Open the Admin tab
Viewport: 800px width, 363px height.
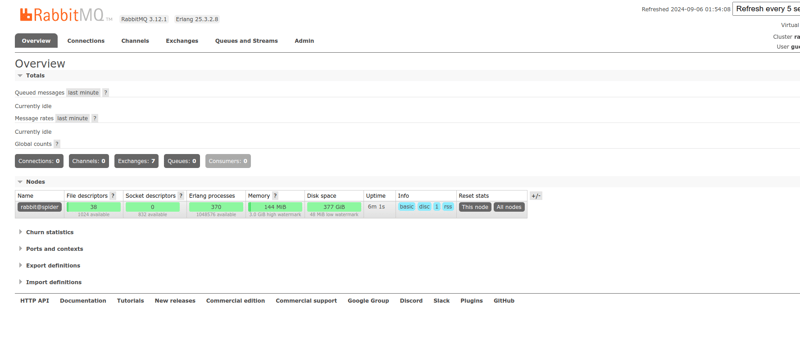pos(305,41)
